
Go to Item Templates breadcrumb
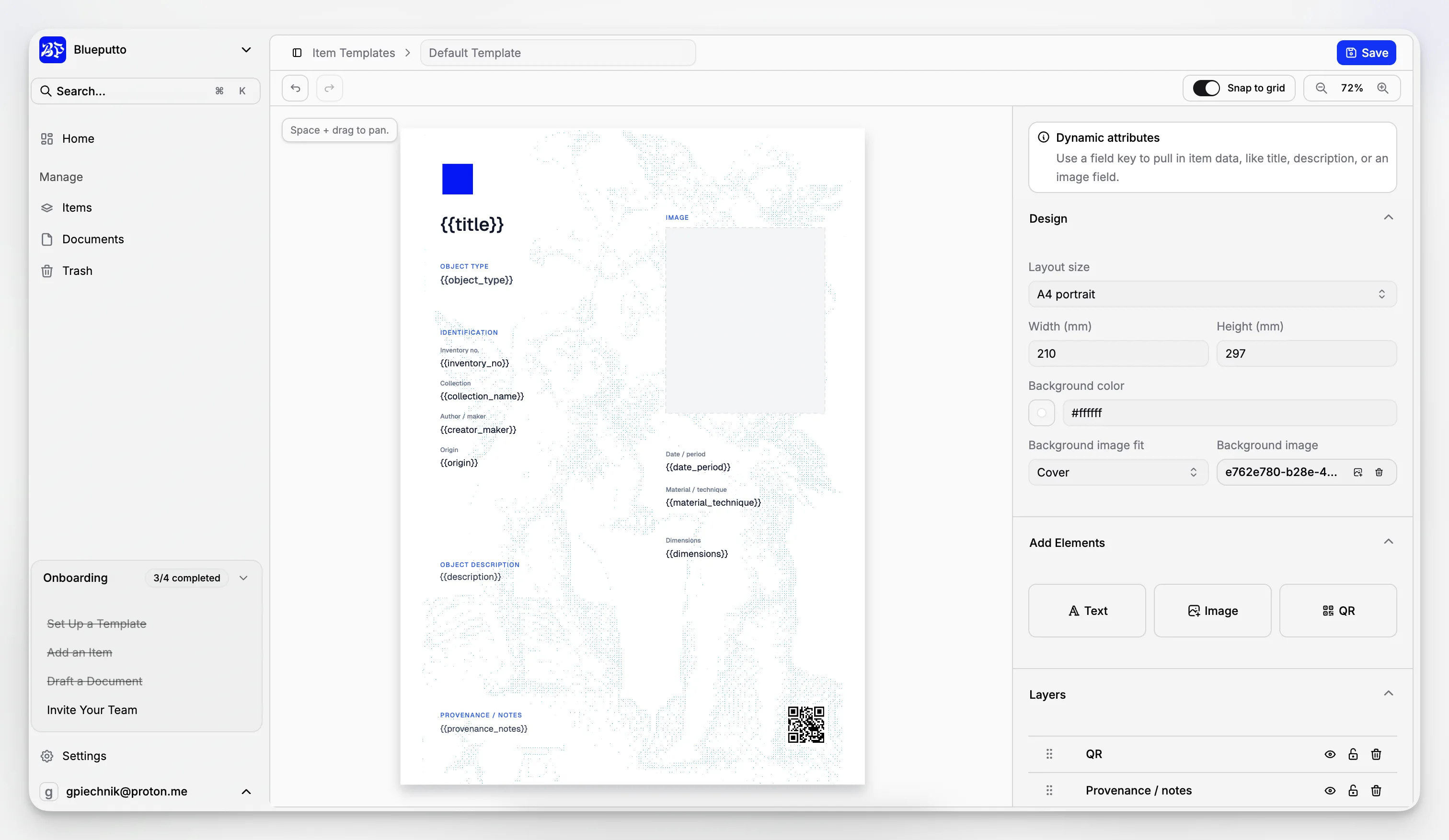coord(354,53)
